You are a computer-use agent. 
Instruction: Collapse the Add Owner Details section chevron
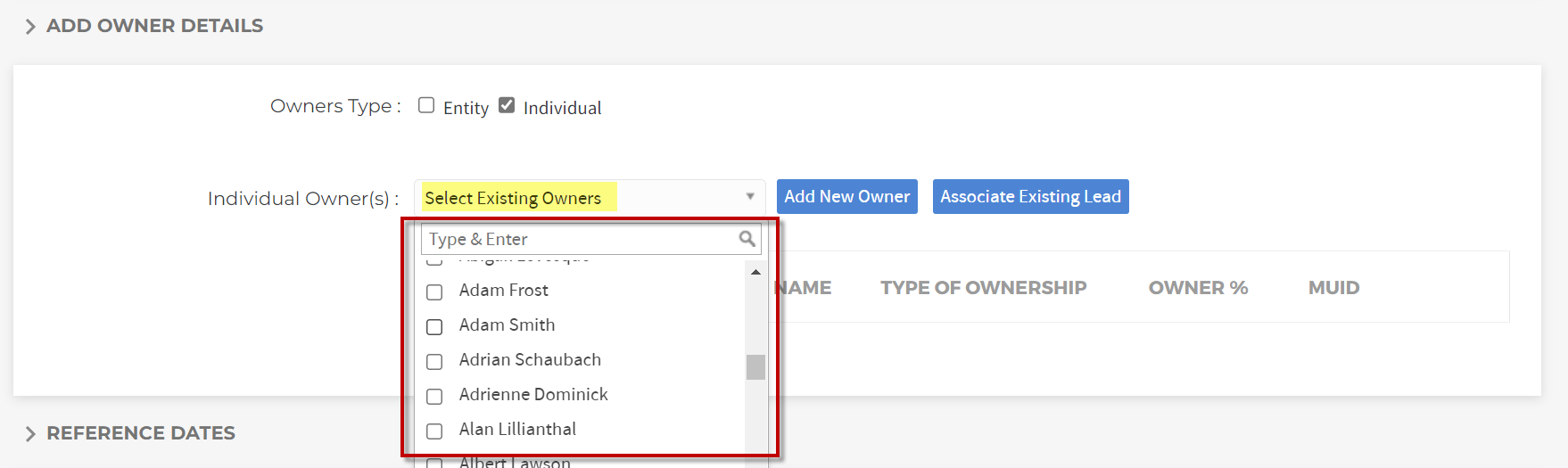pyautogui.click(x=30, y=27)
